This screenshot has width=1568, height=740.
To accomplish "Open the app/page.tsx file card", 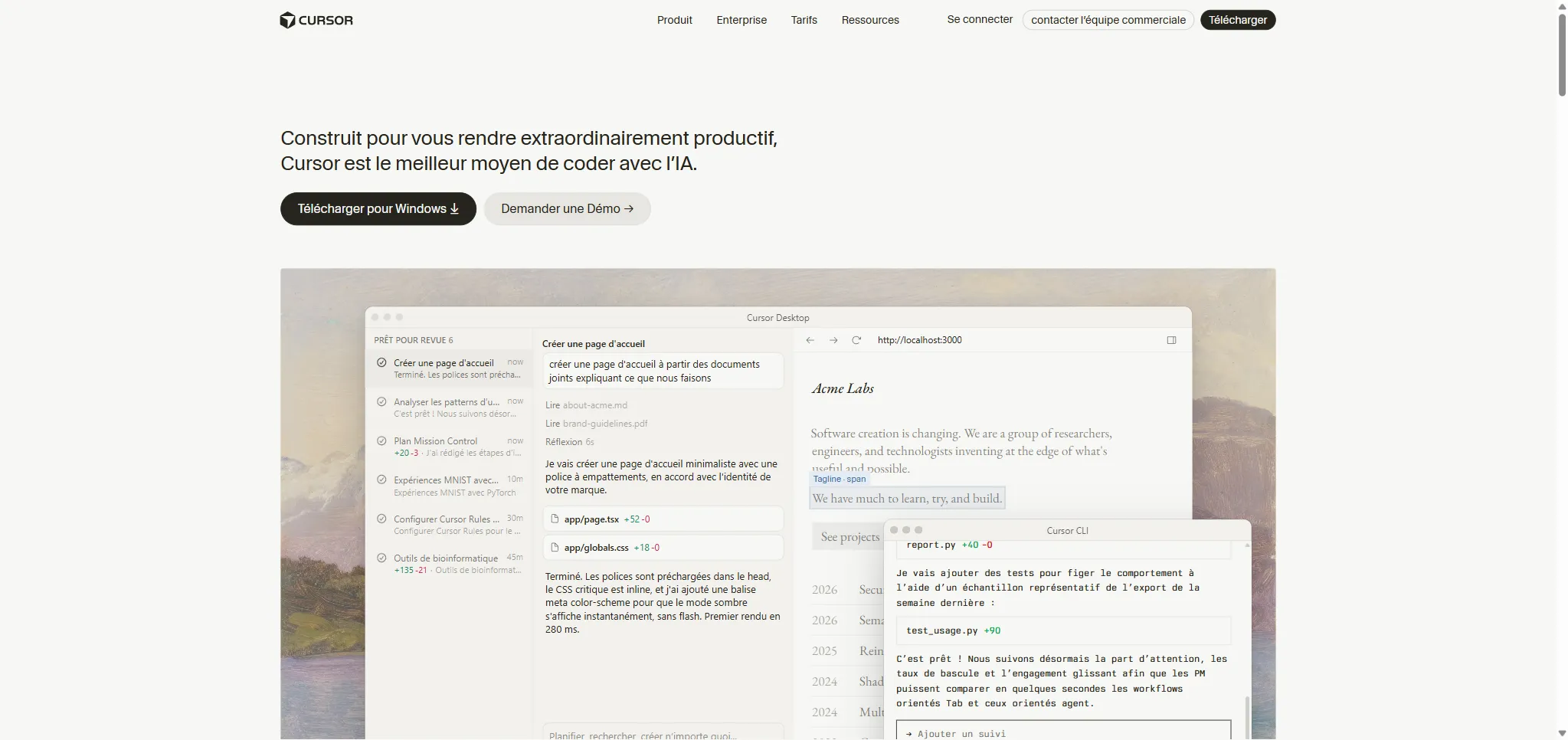I will click(x=663, y=519).
